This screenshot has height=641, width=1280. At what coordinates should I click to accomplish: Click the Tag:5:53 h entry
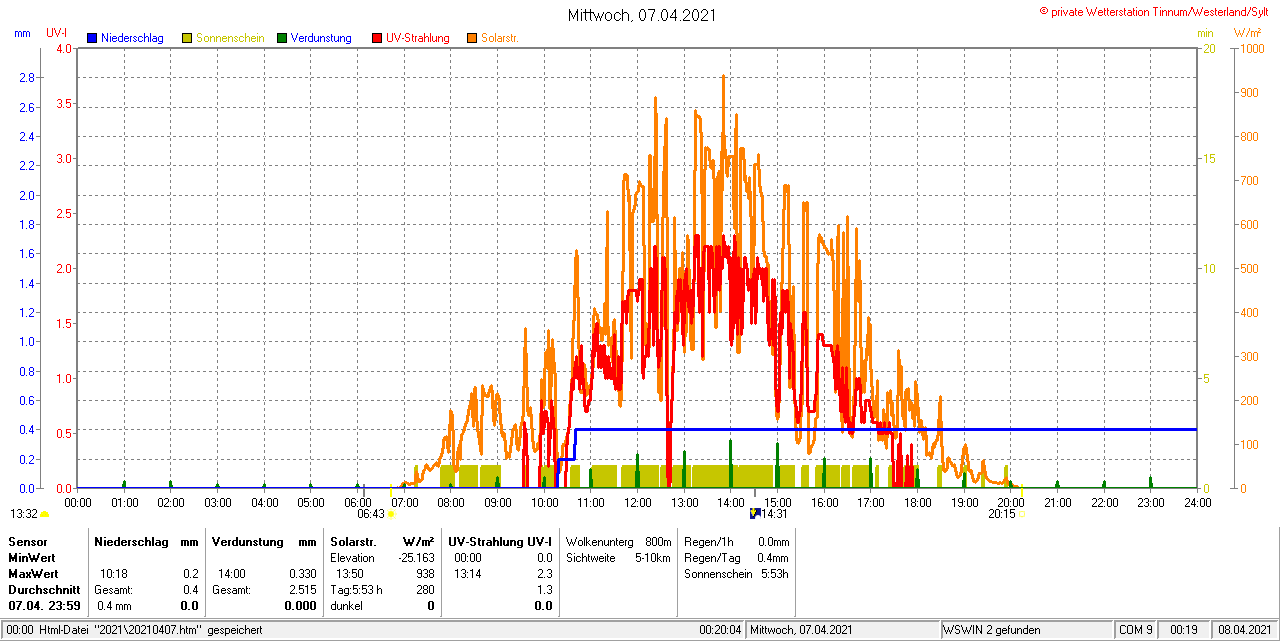click(x=356, y=590)
